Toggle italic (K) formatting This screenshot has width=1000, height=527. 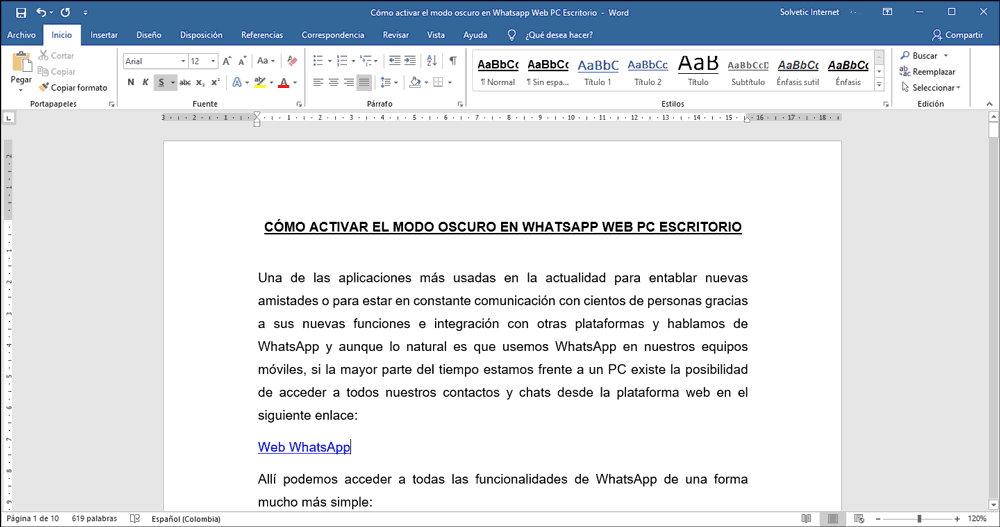pos(145,82)
